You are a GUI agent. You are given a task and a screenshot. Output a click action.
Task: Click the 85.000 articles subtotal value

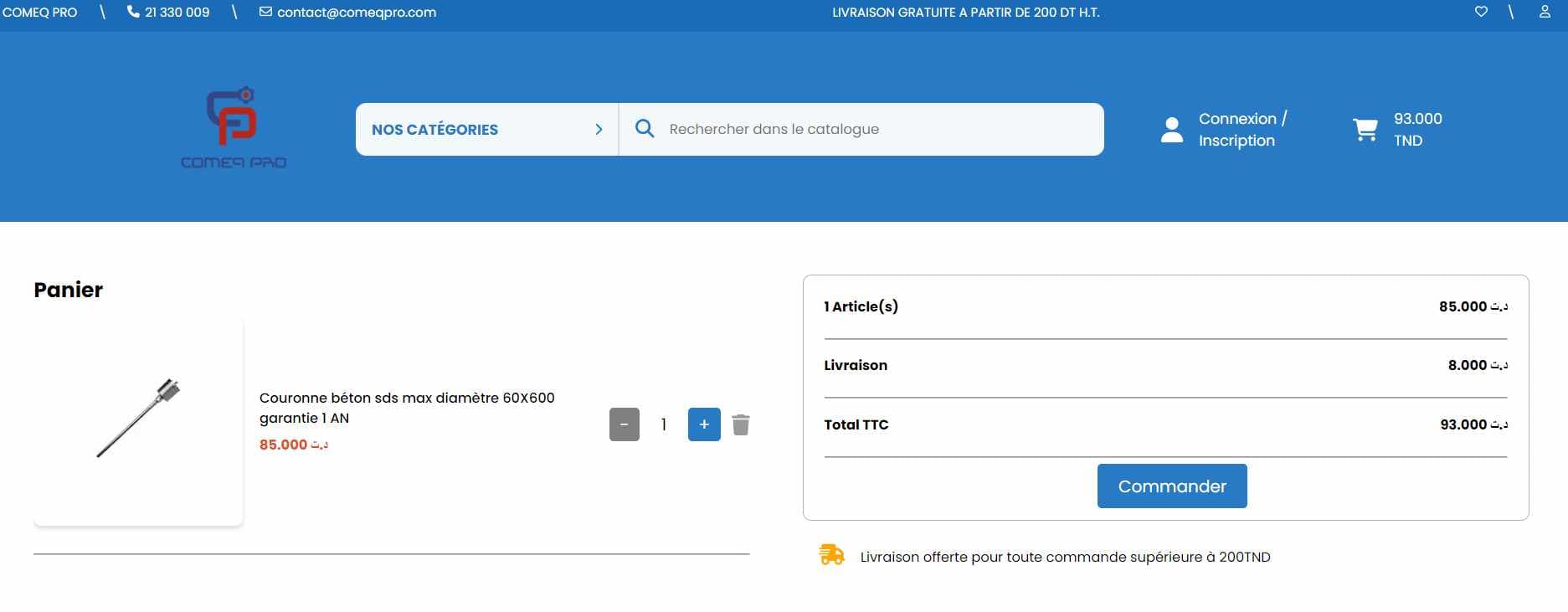click(x=1473, y=306)
